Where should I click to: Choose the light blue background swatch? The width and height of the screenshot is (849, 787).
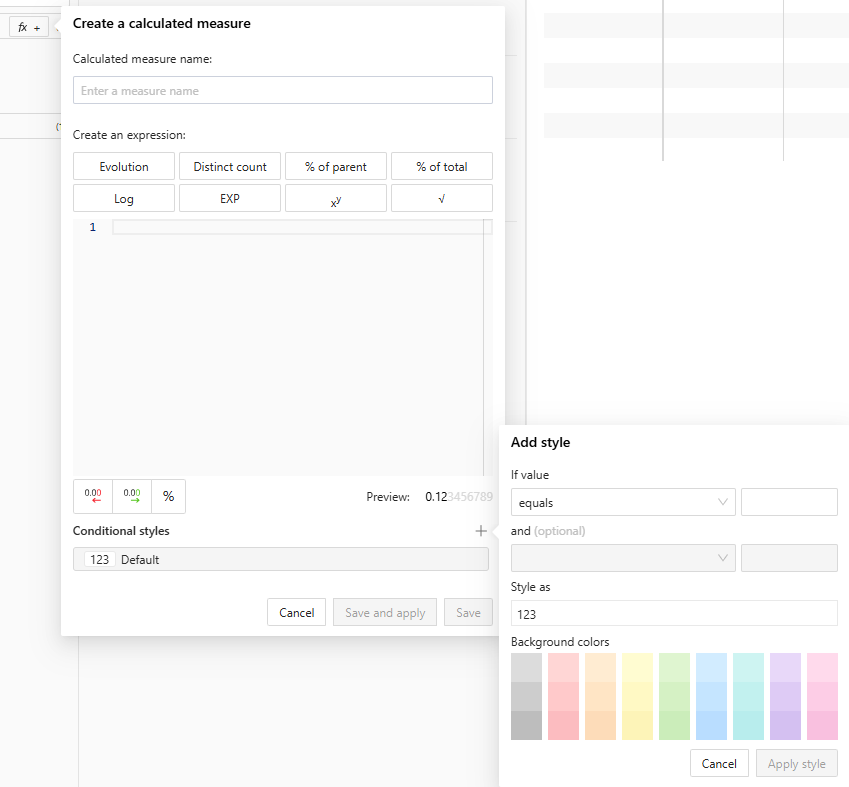(x=711, y=667)
